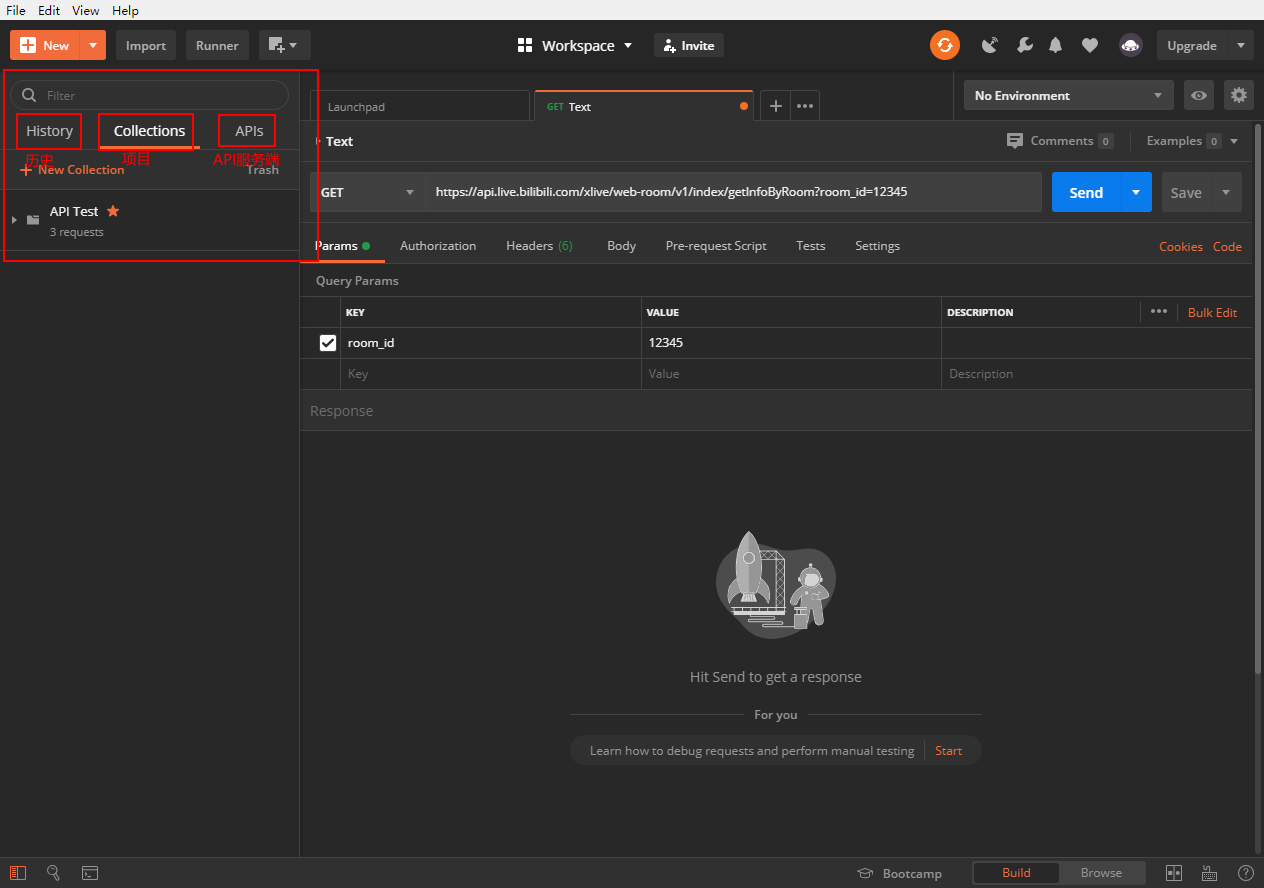Toggle environment quick look eye icon
The image size is (1264, 888).
click(1199, 95)
